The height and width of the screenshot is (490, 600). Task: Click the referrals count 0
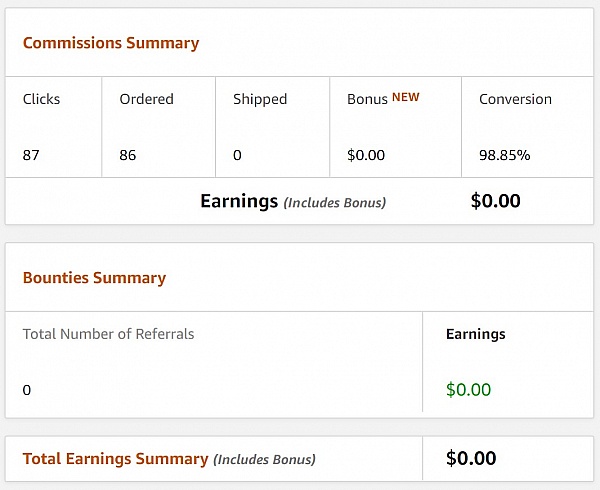click(x=27, y=390)
